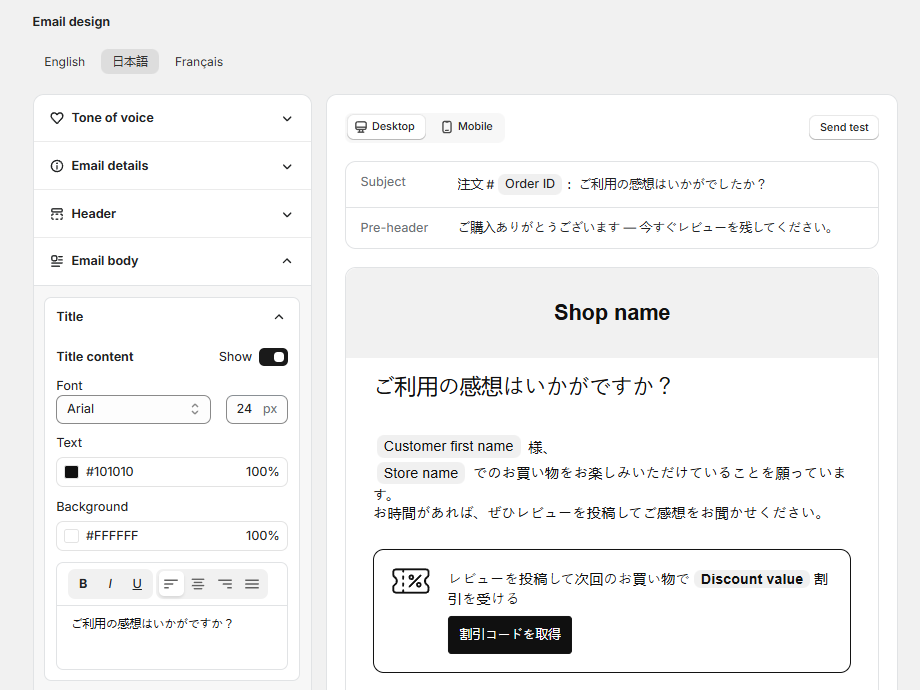
Task: Select the Français language tab
Action: tap(199, 62)
